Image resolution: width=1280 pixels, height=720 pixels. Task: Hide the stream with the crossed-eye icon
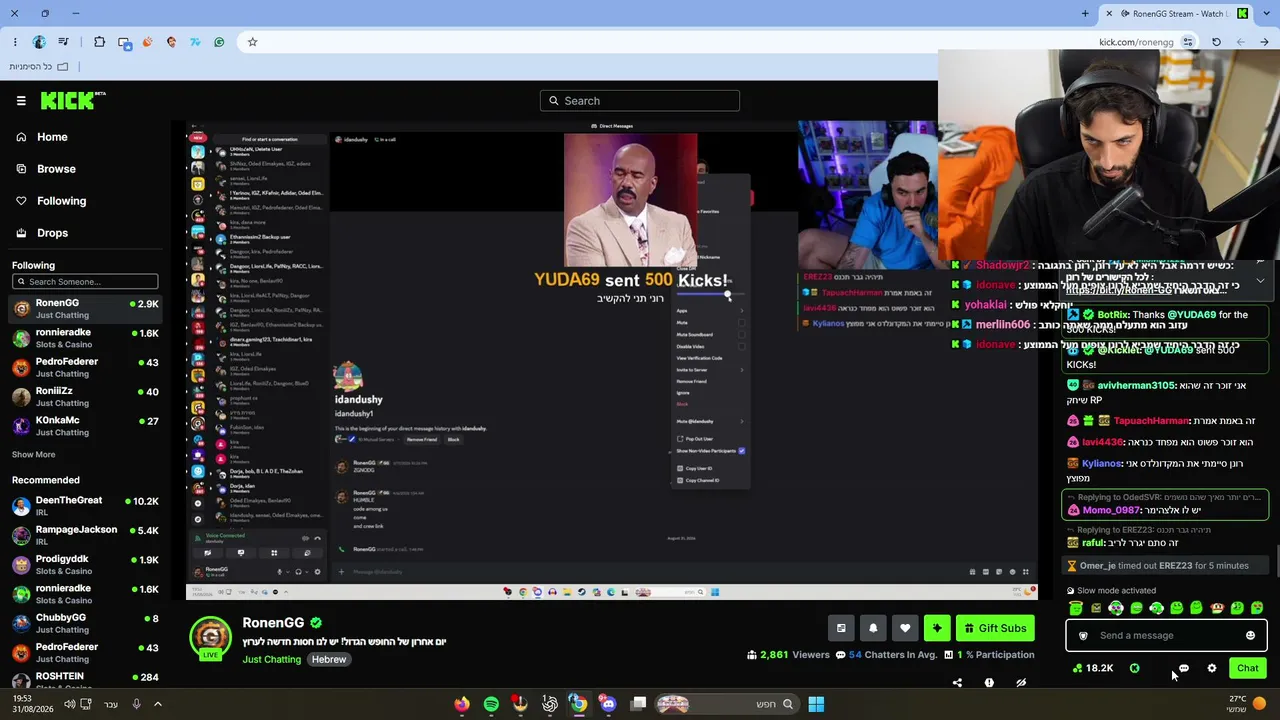[x=1021, y=683]
